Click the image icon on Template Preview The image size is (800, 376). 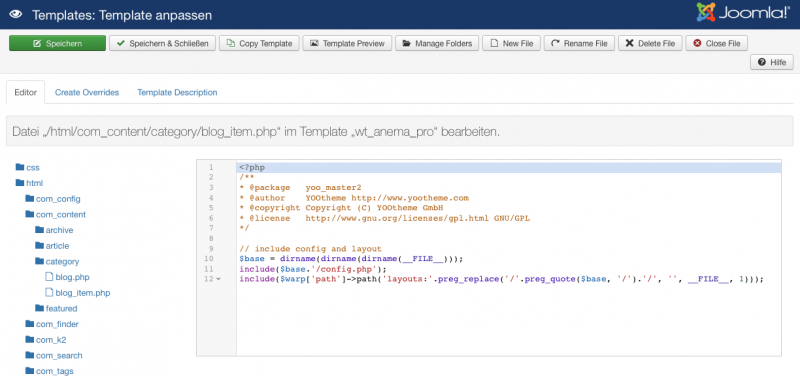314,43
